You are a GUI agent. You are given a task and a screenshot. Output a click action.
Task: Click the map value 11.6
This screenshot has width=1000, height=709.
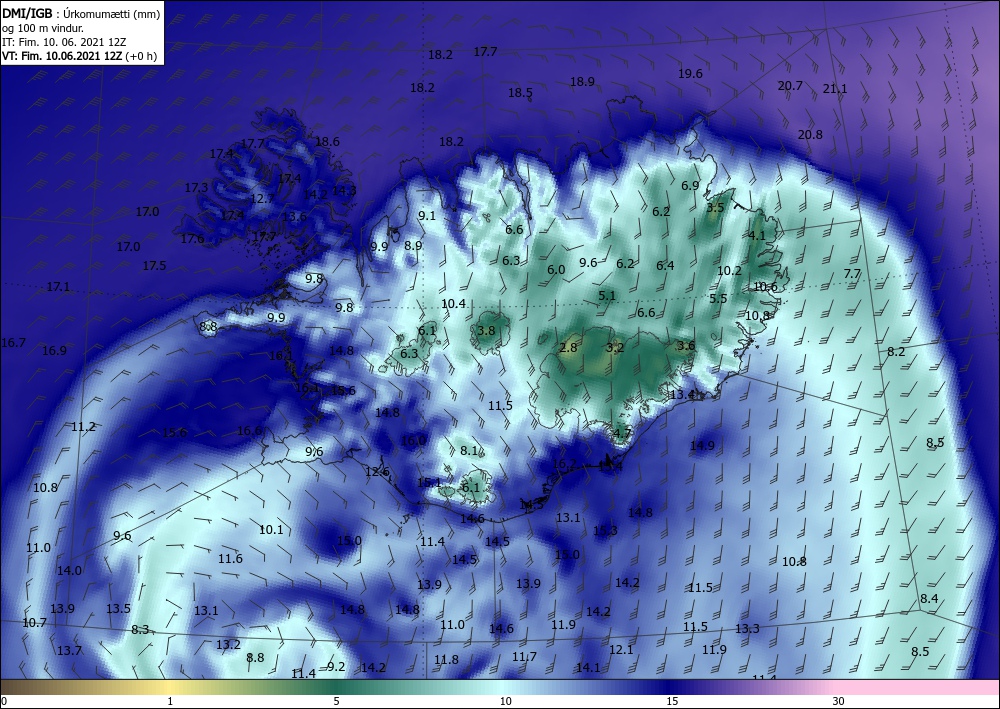(230, 559)
